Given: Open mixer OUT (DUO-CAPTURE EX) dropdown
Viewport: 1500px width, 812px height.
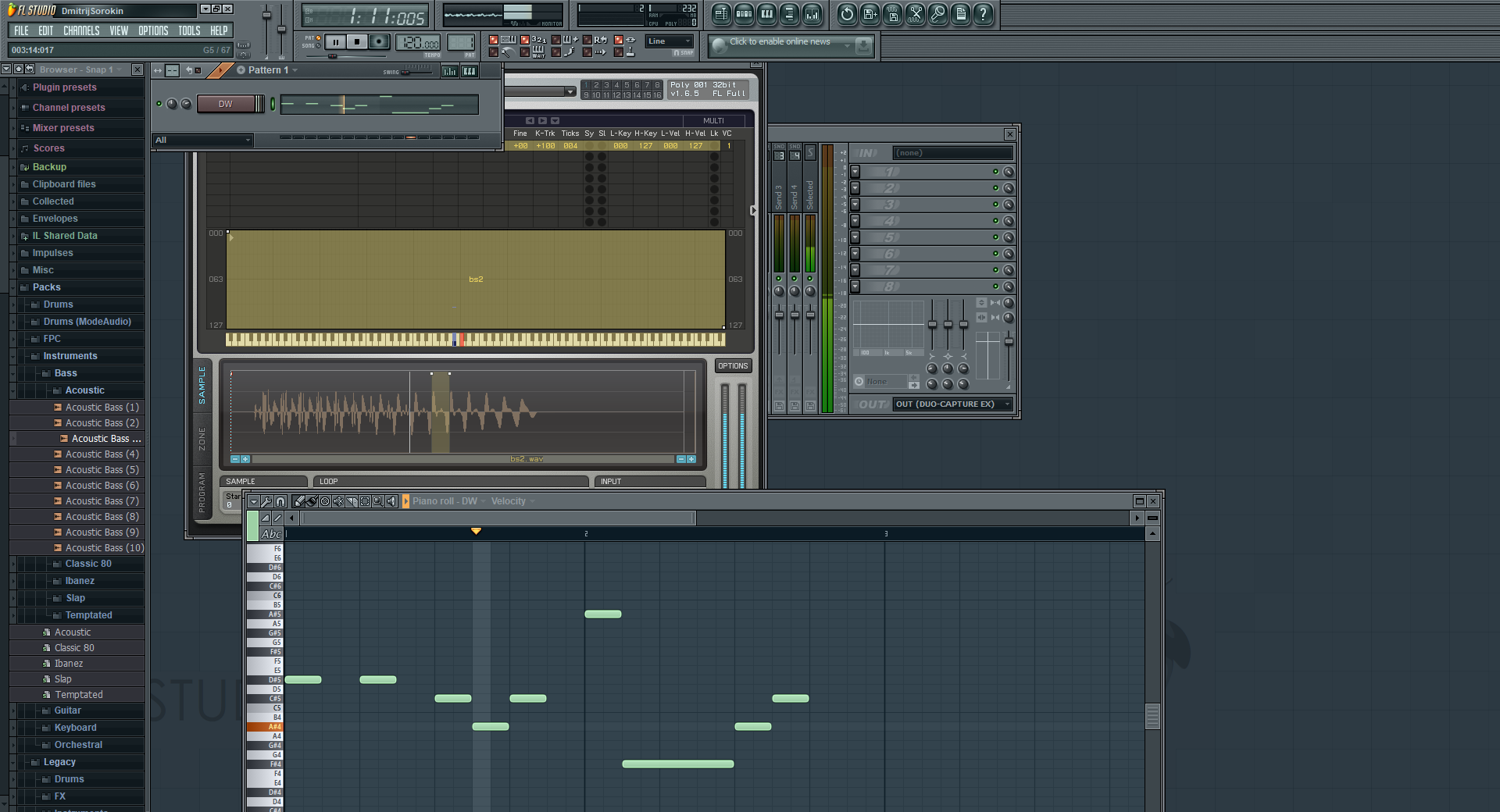Looking at the screenshot, I should point(953,404).
